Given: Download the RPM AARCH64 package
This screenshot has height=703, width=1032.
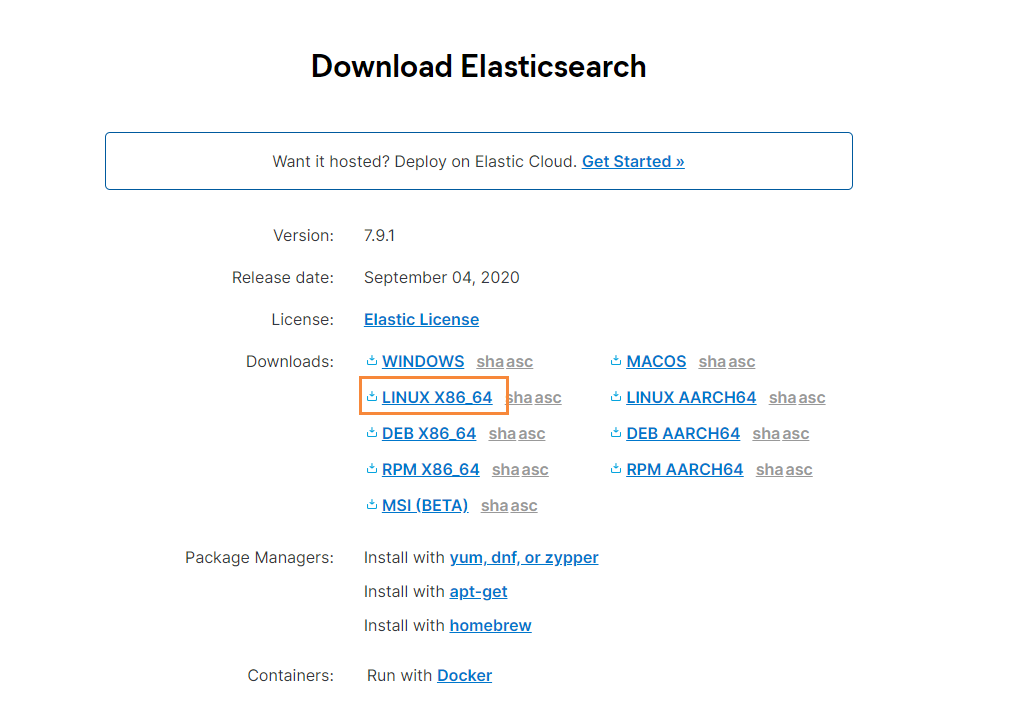Looking at the screenshot, I should coord(685,469).
